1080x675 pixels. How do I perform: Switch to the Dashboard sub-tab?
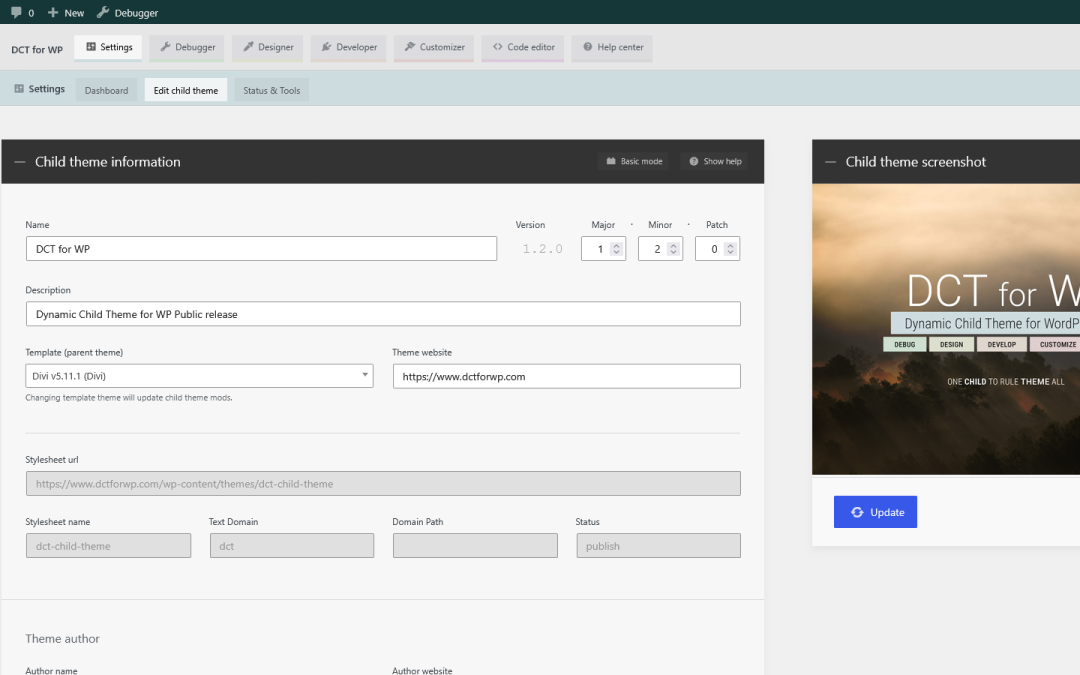(x=106, y=90)
